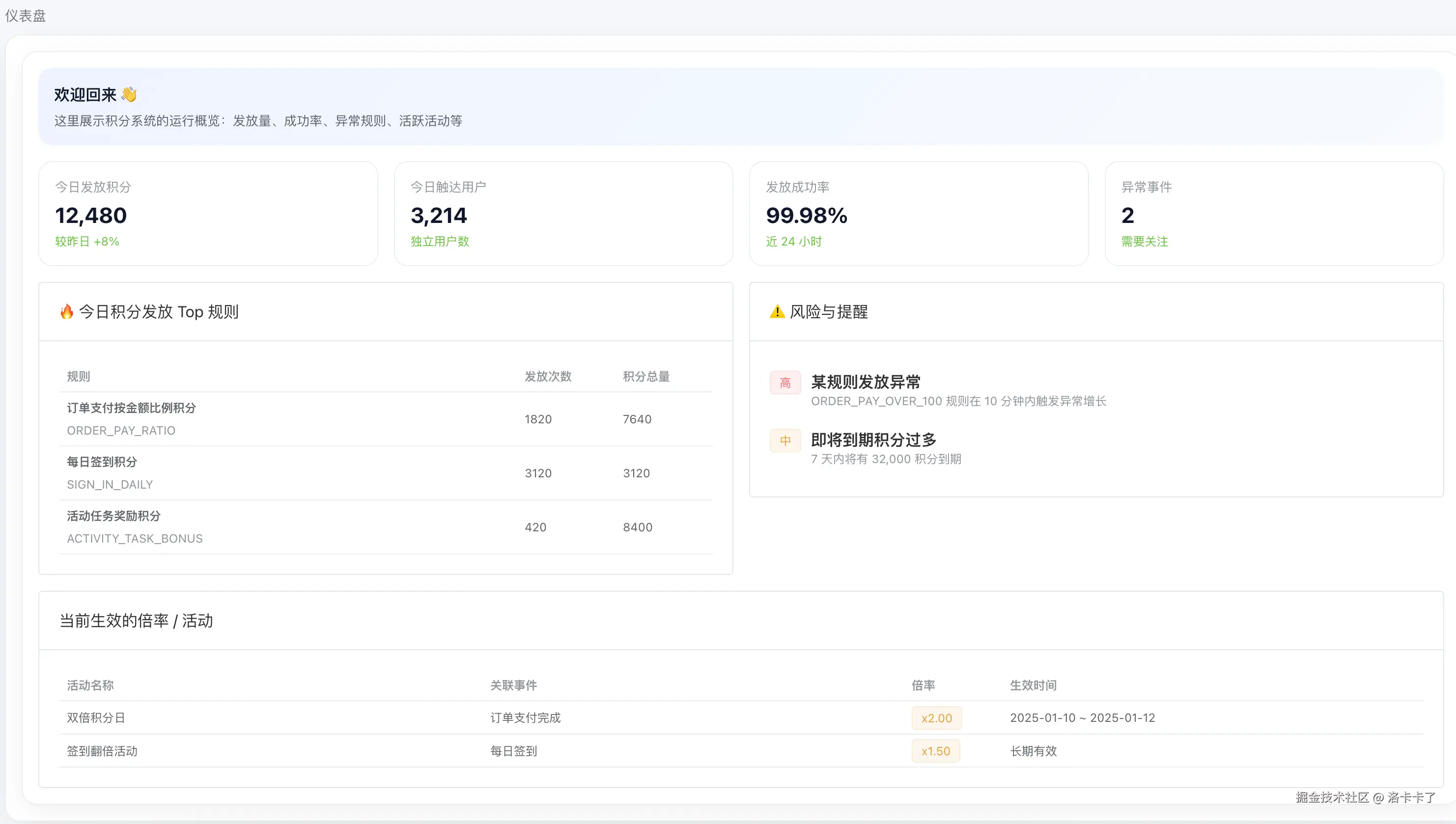The image size is (1456, 824).
Task: Open the 即将到期积分过多 reminder
Action: (873, 439)
